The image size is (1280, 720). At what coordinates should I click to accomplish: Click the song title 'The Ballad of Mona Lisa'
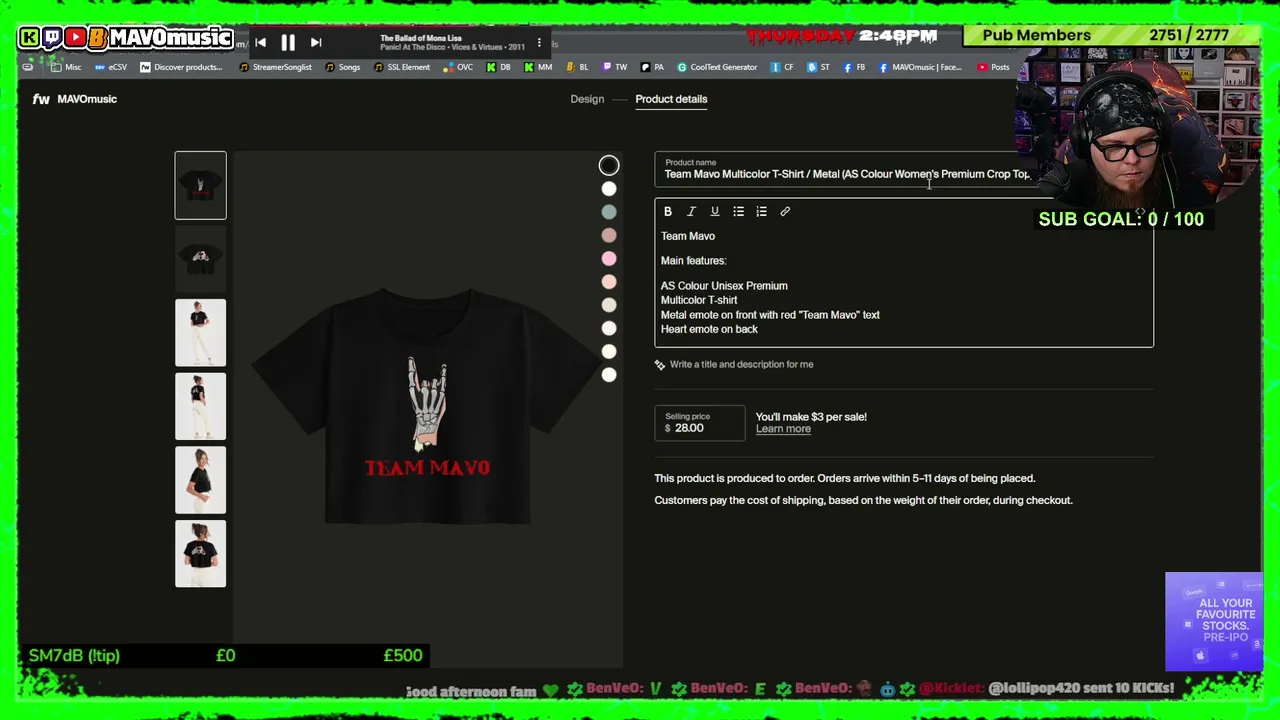(421, 38)
